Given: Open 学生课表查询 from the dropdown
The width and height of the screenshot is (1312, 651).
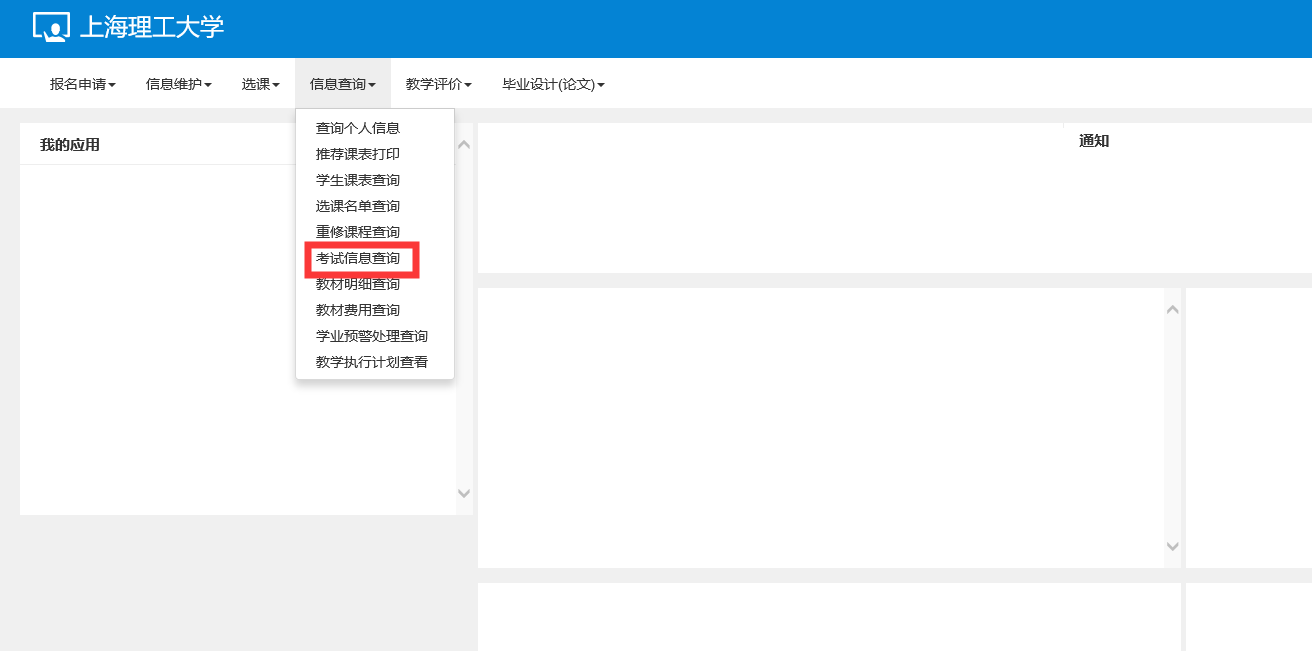Looking at the screenshot, I should pyautogui.click(x=357, y=180).
